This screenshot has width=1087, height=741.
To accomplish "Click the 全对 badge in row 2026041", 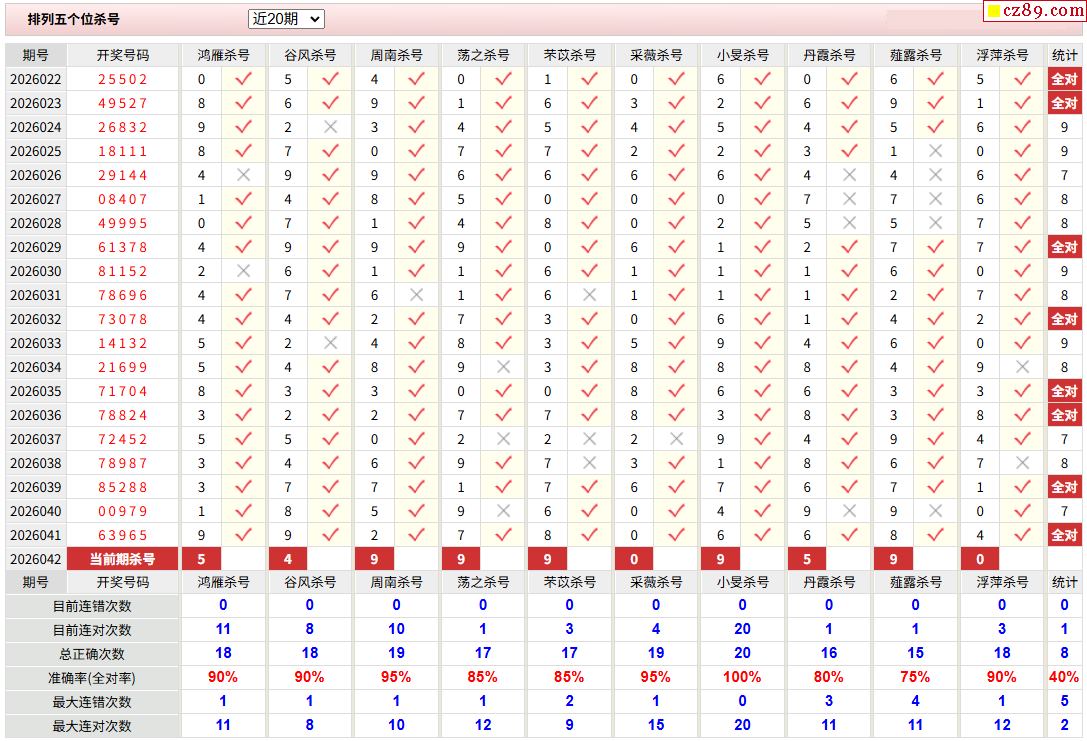I will 1064,535.
